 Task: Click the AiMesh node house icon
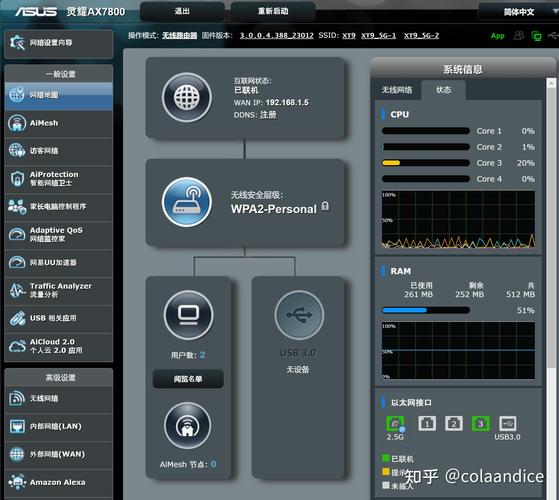tap(187, 426)
